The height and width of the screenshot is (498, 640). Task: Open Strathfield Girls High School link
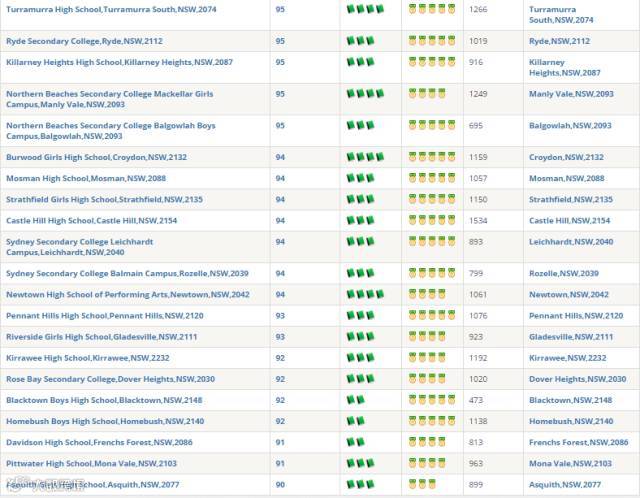pyautogui.click(x=104, y=200)
